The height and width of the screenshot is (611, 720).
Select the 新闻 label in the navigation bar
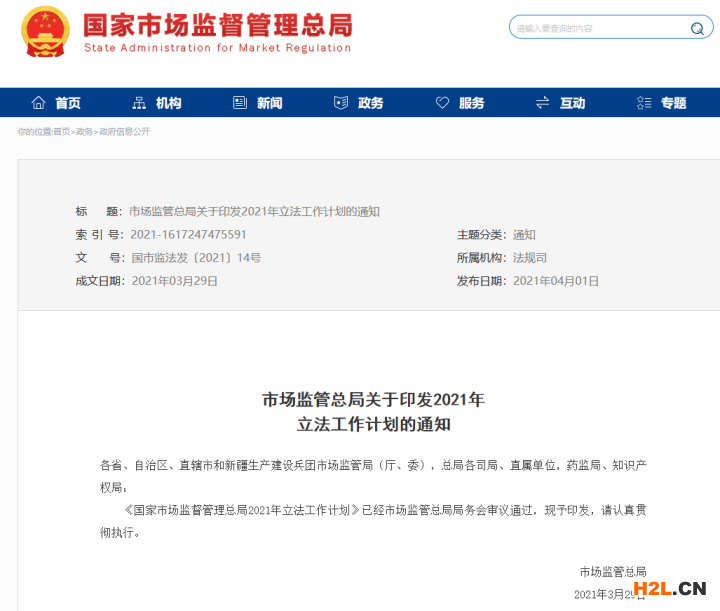[269, 103]
